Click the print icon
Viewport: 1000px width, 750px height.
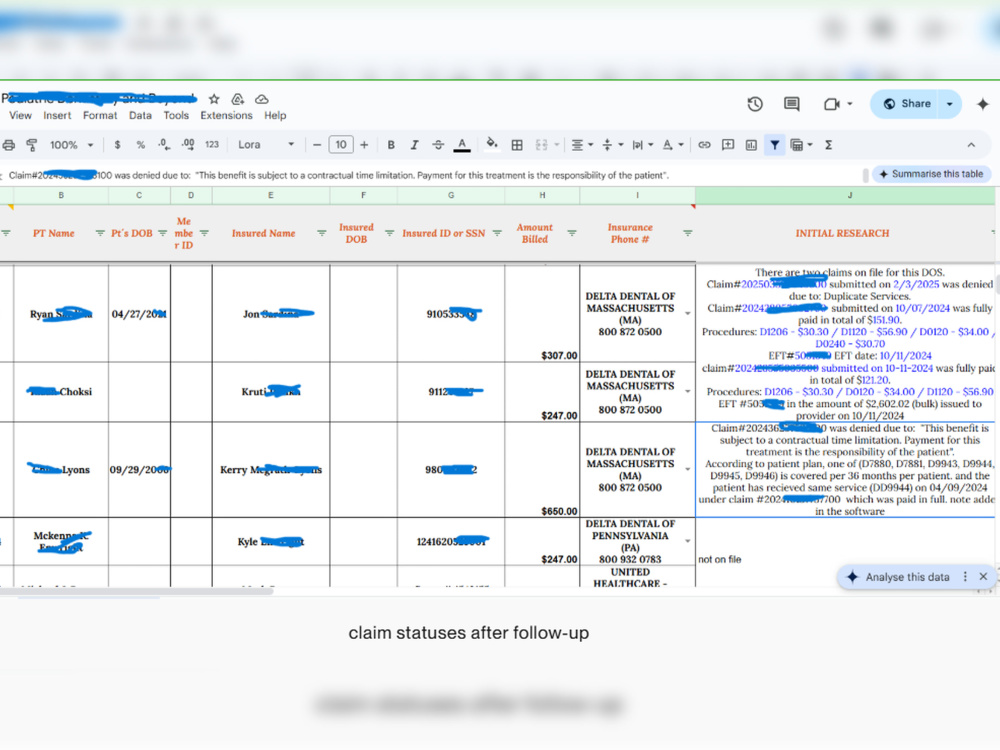pos(9,145)
